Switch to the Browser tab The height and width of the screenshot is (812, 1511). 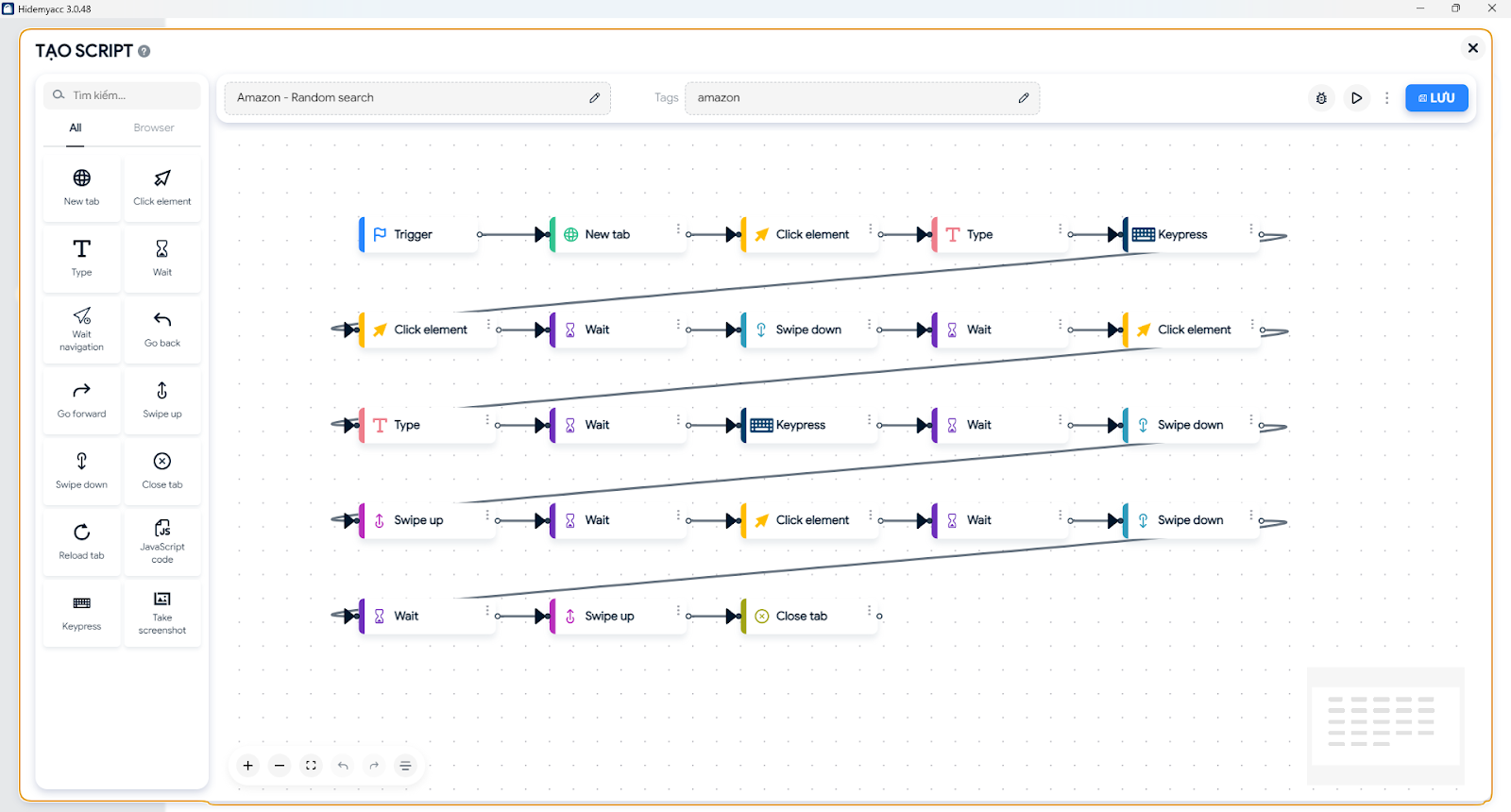tap(154, 128)
